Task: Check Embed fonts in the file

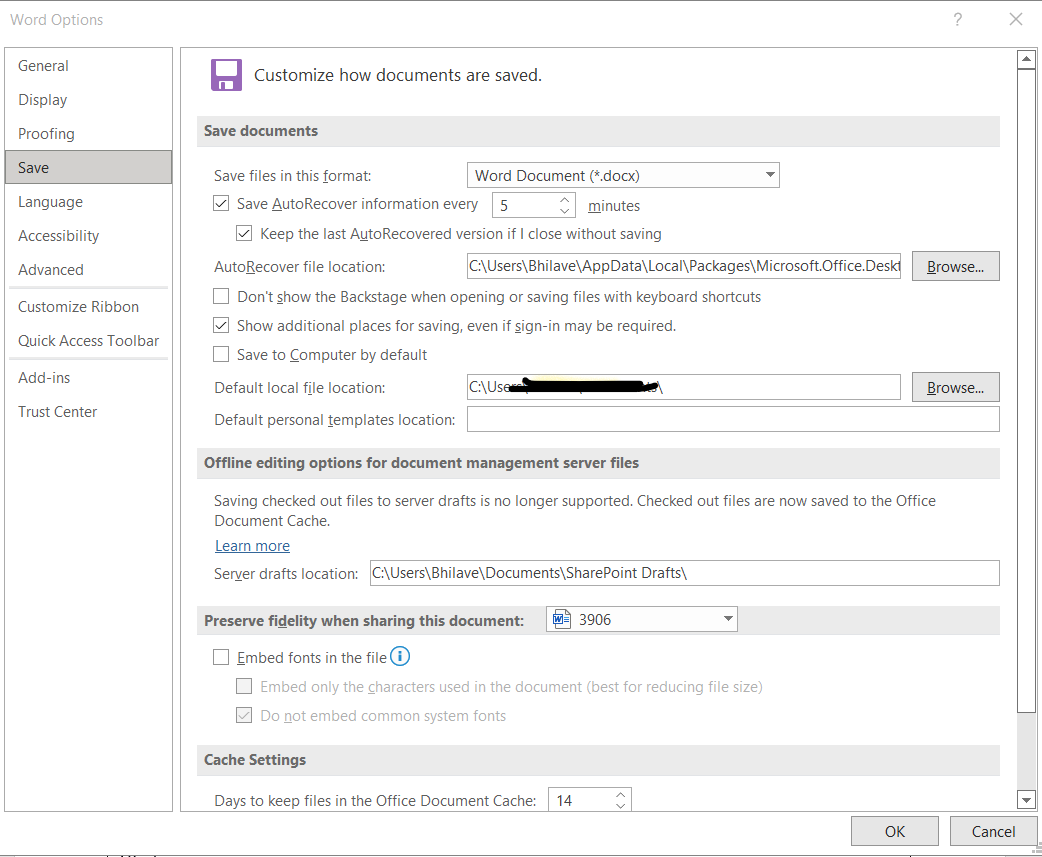Action: [x=222, y=658]
